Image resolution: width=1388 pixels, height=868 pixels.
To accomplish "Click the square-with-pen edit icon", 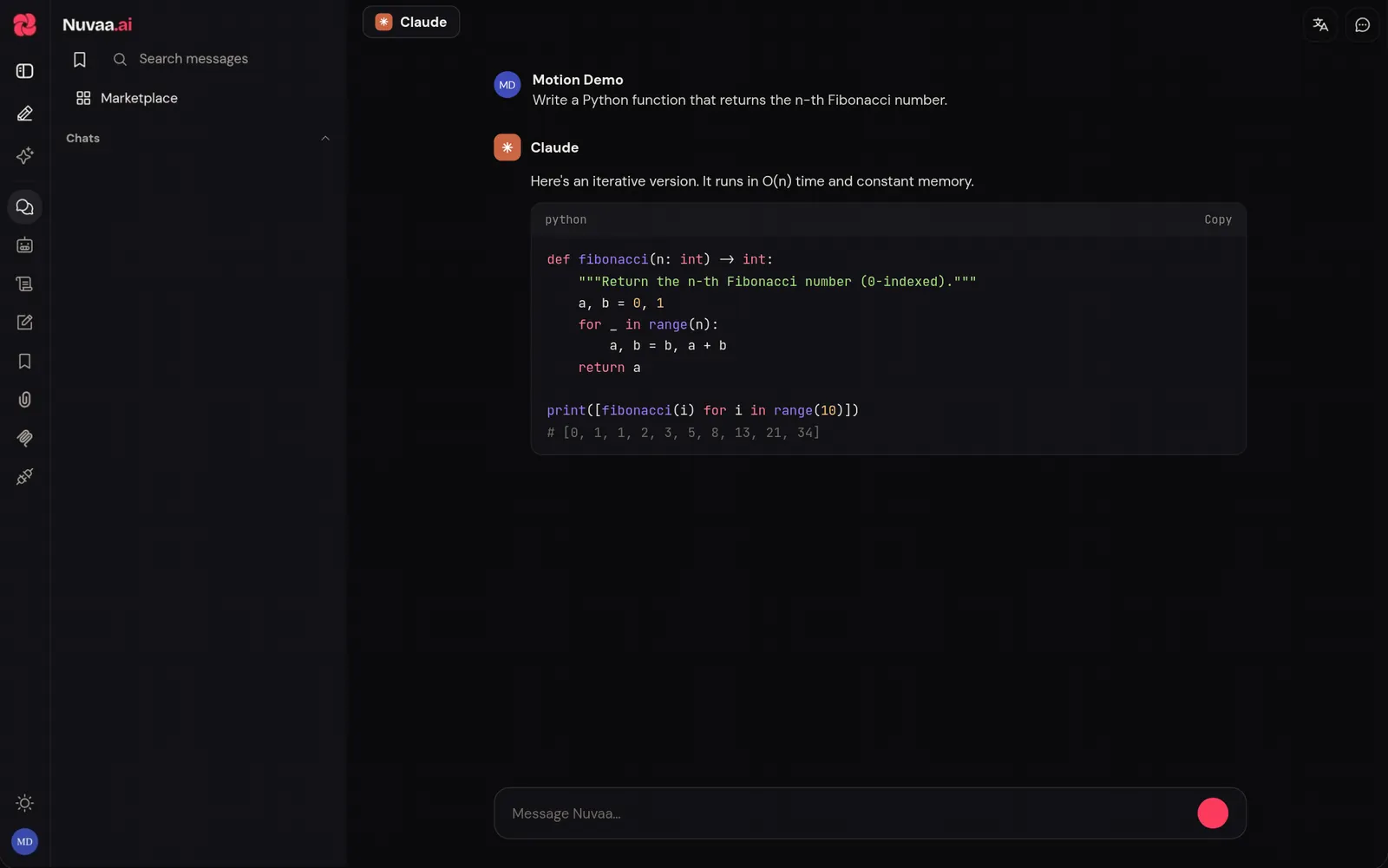I will [25, 323].
